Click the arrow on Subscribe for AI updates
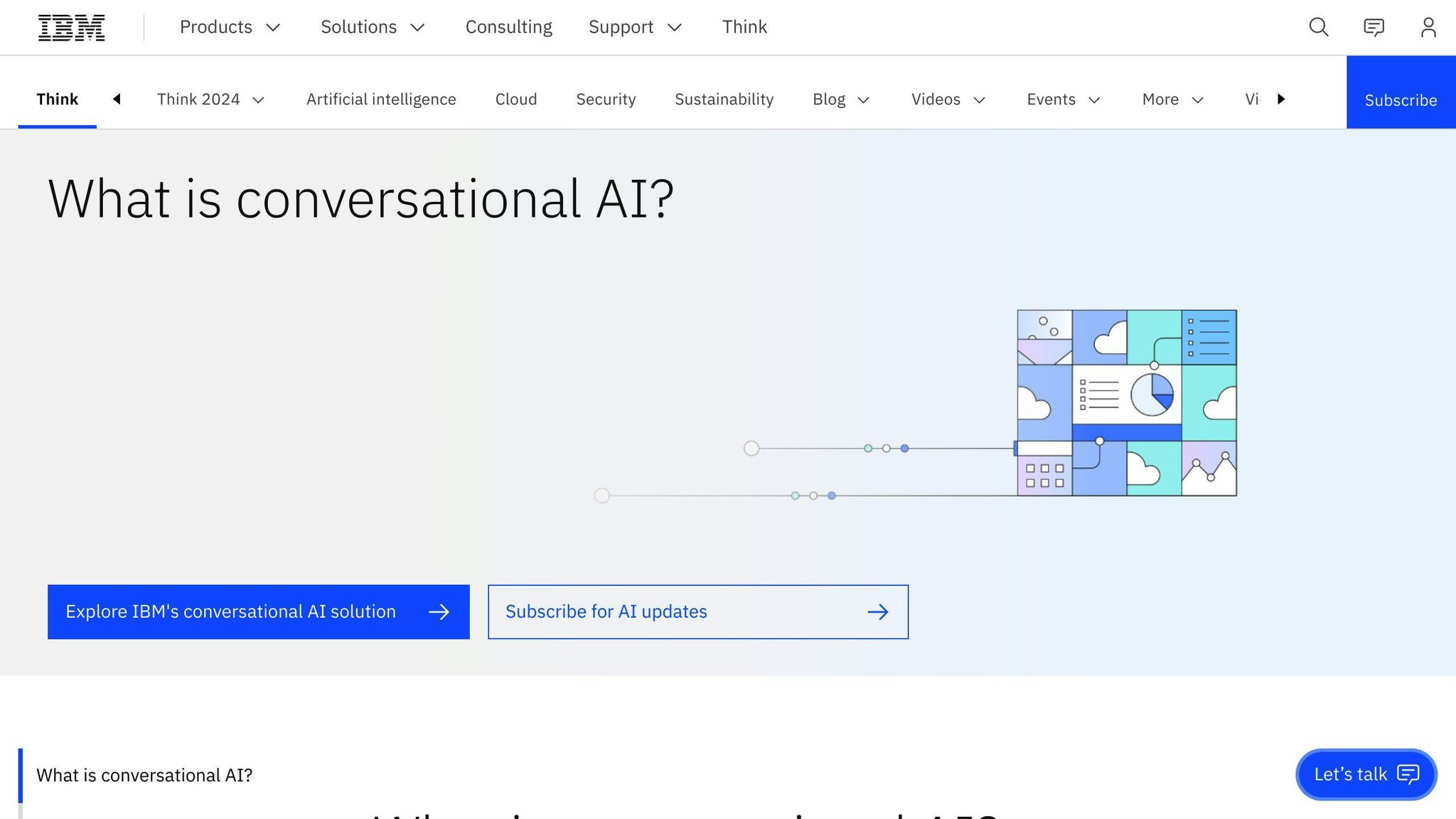Image resolution: width=1456 pixels, height=819 pixels. click(879, 611)
